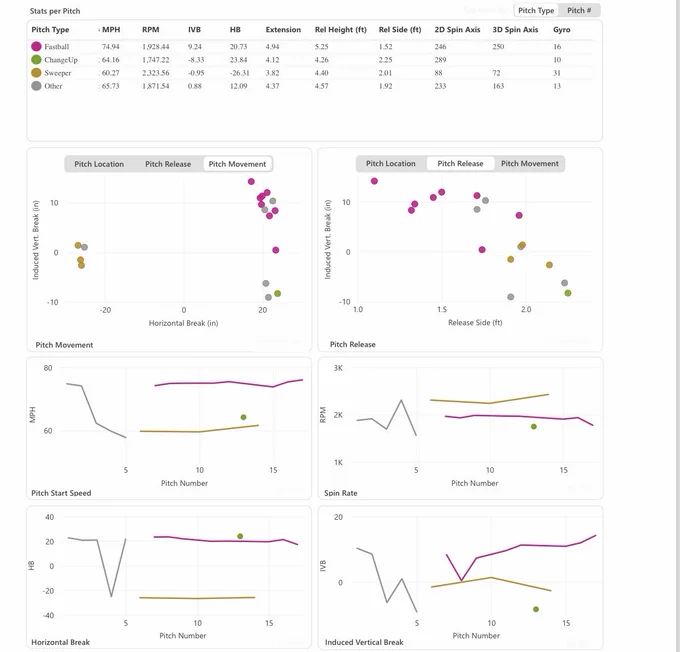Screen dimensions: 680x652
Task: Click the Gyro column header
Action: click(562, 29)
